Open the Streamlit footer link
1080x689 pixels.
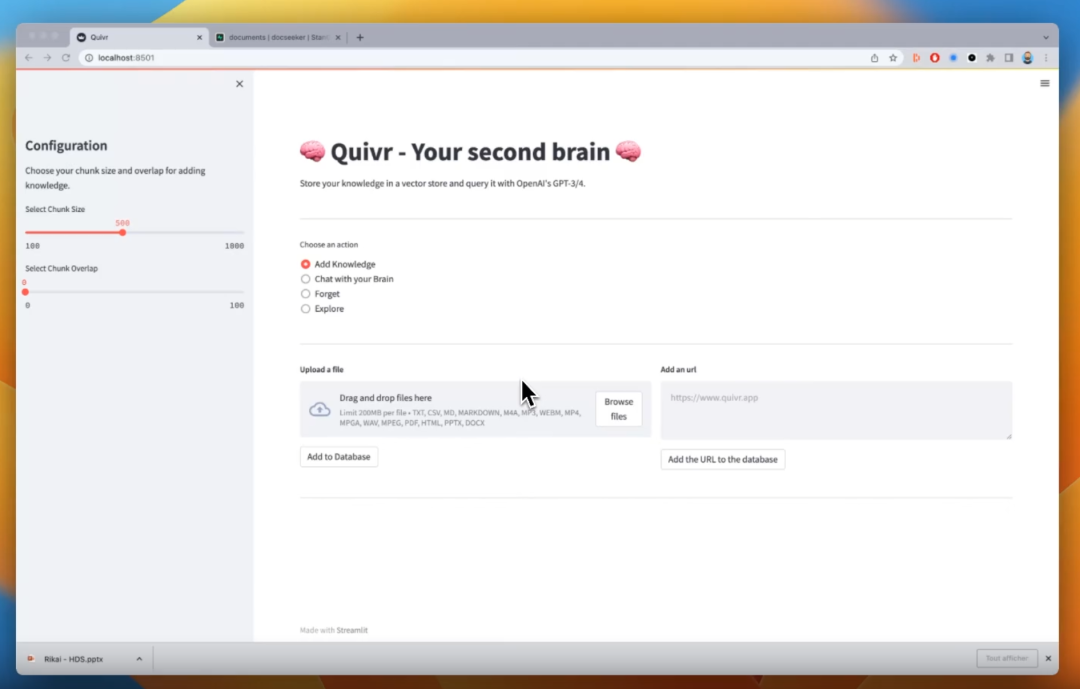point(352,630)
